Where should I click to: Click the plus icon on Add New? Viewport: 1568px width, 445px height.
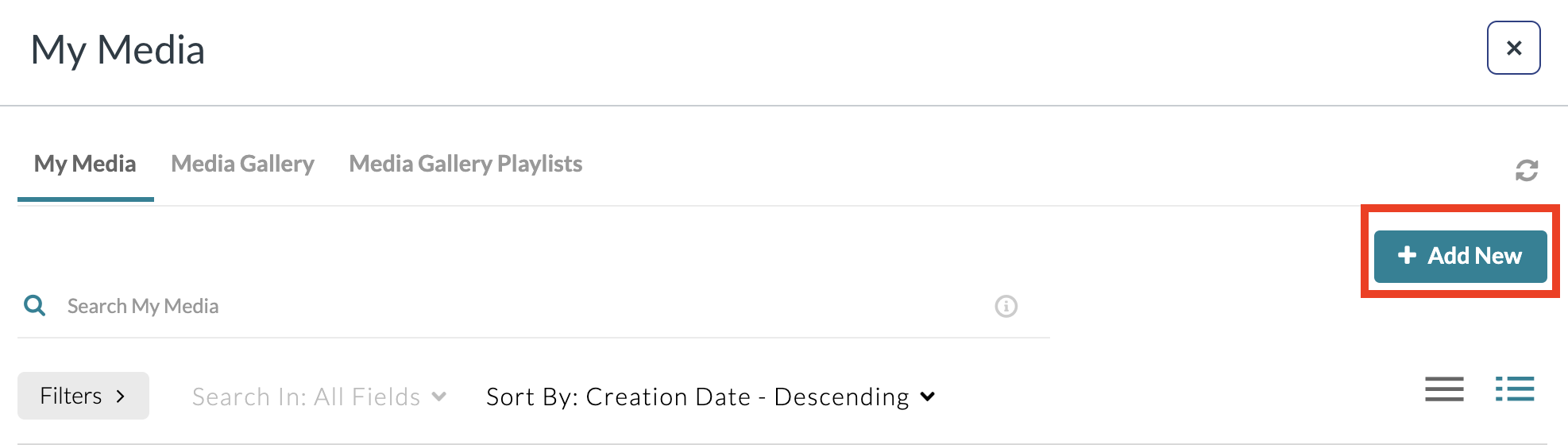pyautogui.click(x=1407, y=255)
